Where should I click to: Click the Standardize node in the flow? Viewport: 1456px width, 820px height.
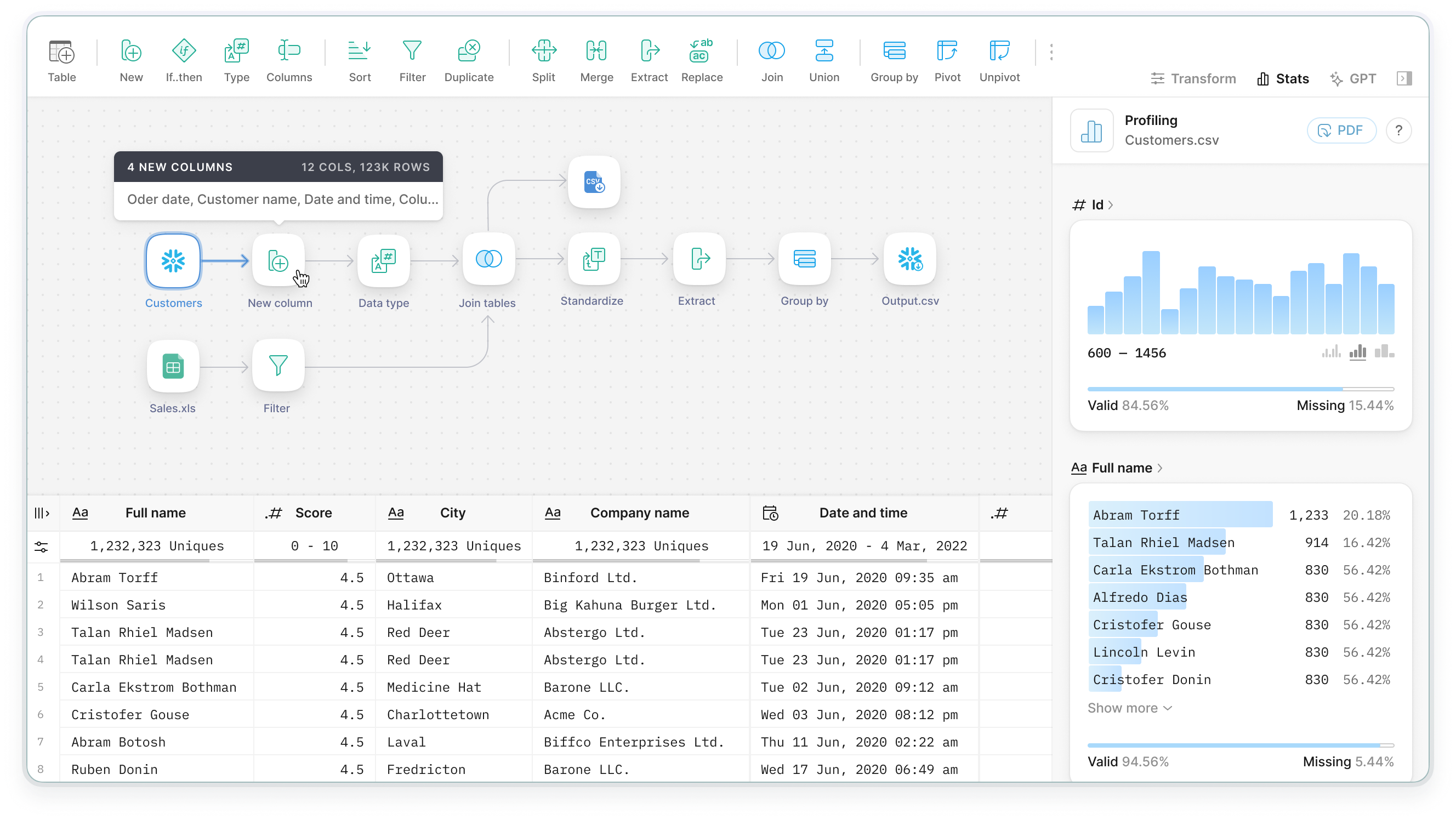click(x=593, y=260)
